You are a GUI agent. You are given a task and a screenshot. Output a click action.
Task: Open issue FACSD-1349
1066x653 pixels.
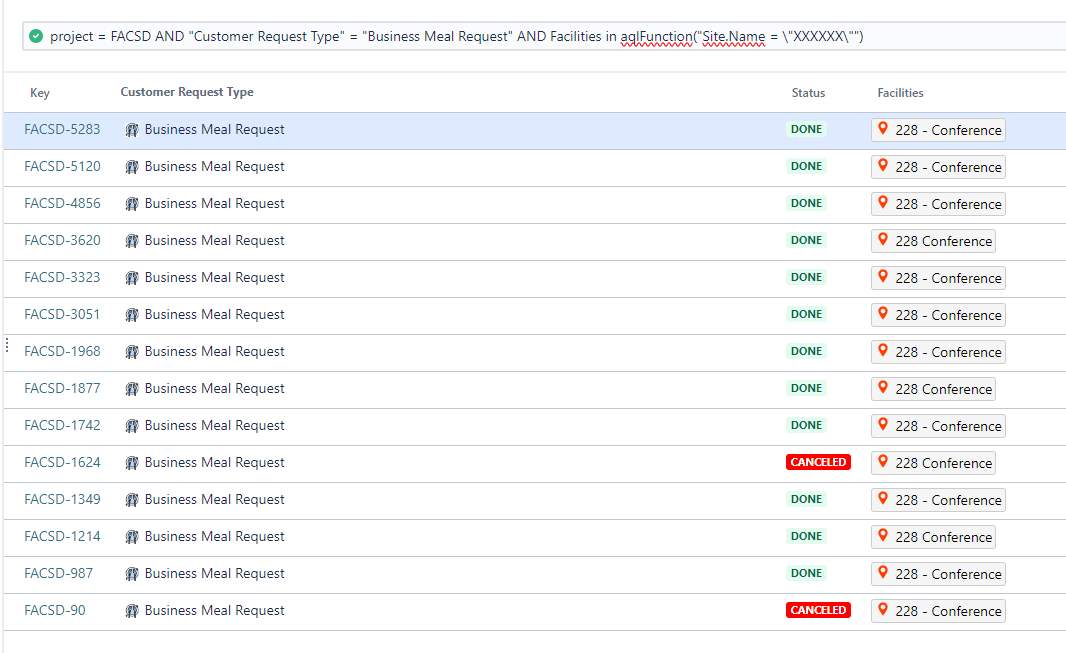[62, 499]
